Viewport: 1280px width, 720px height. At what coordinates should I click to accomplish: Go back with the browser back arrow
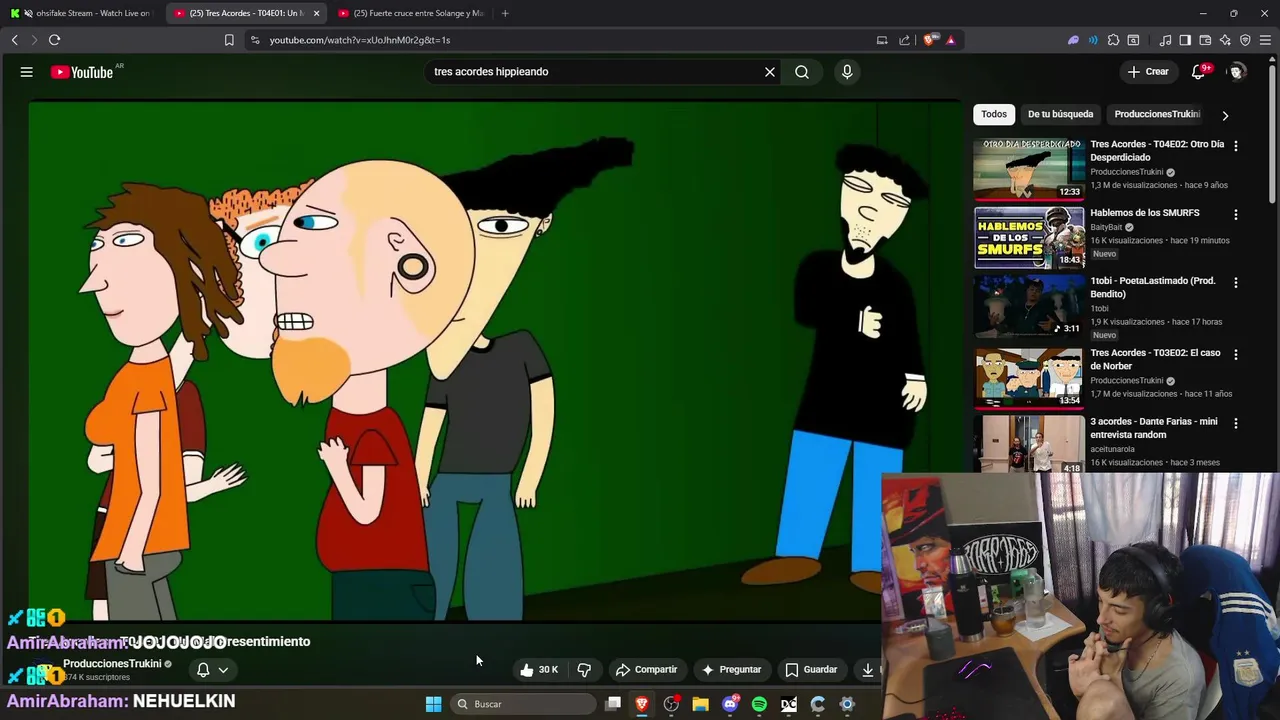(x=15, y=40)
